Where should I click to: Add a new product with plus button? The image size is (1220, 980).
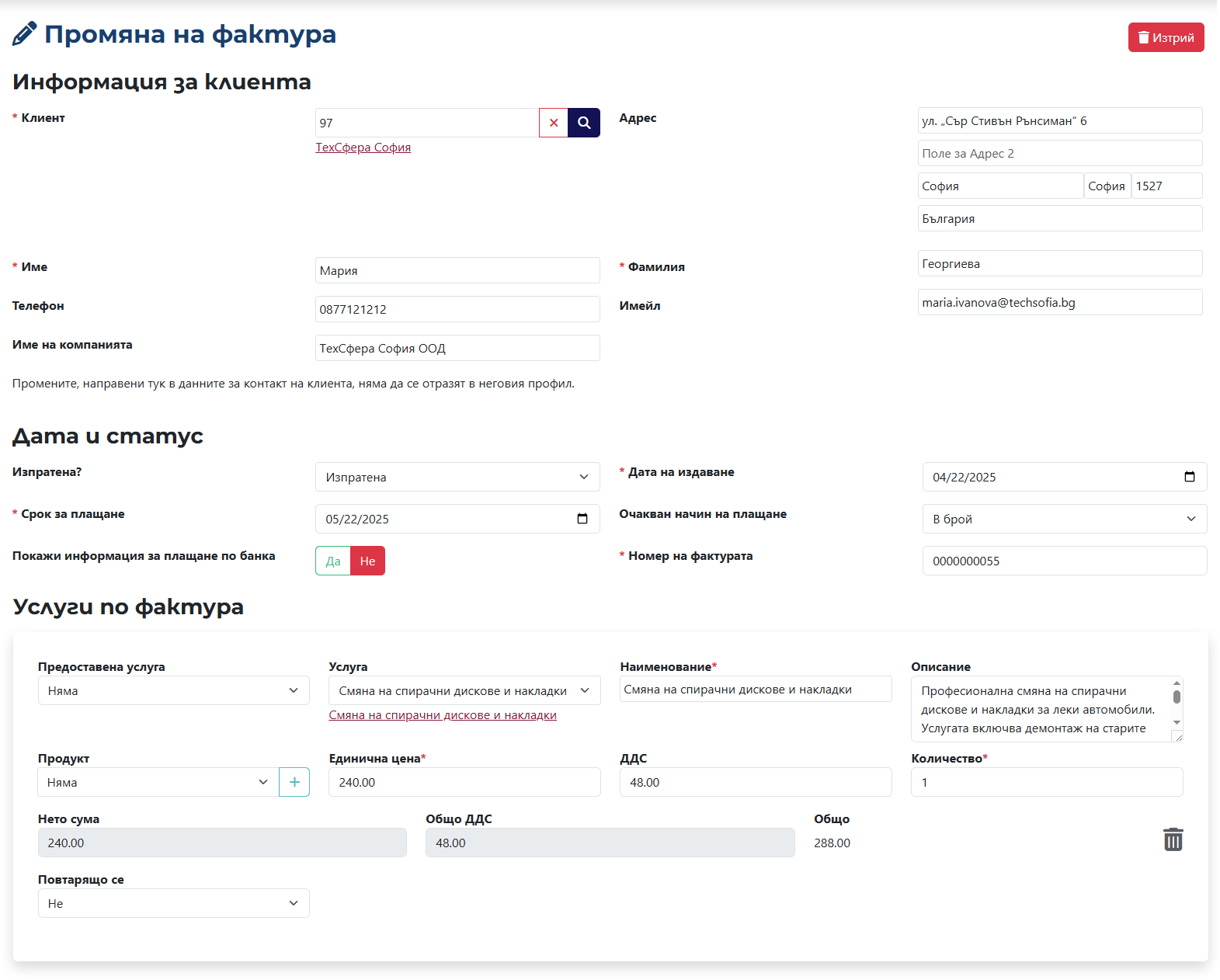tap(294, 782)
